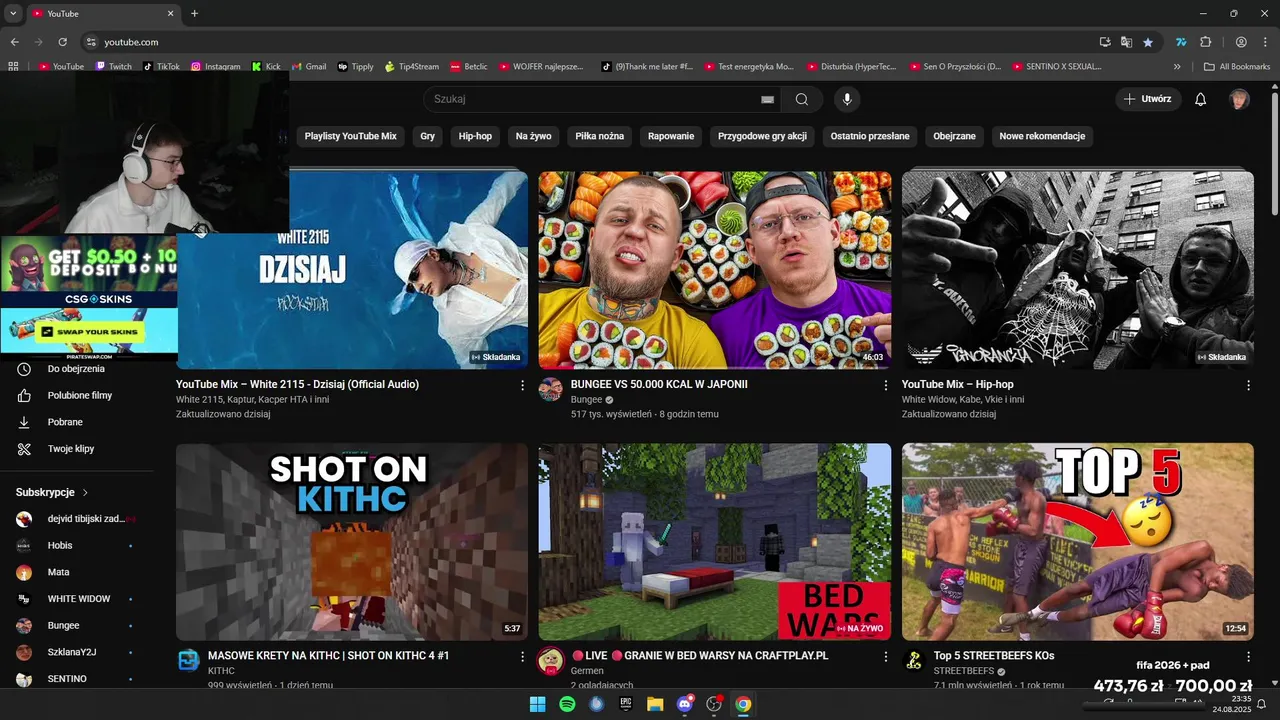Image resolution: width=1280 pixels, height=720 pixels.
Task: Click the search magnifier button
Action: pos(802,99)
